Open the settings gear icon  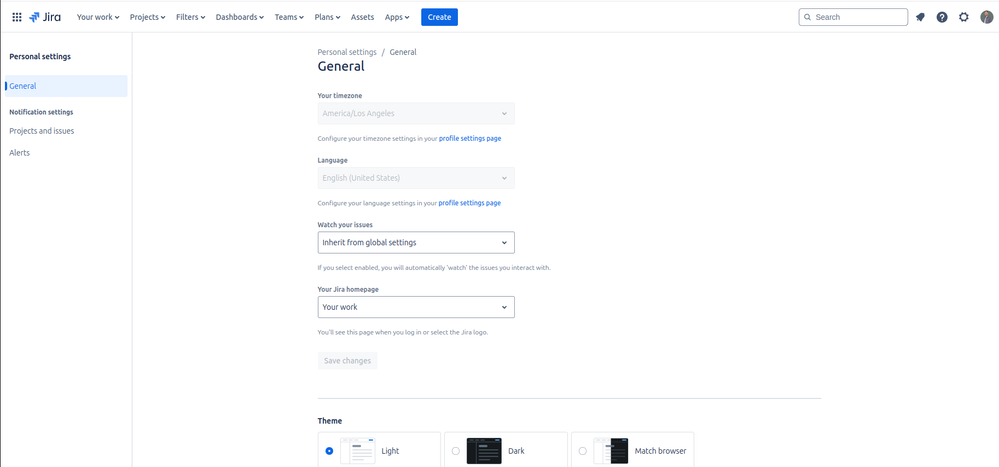coord(964,17)
